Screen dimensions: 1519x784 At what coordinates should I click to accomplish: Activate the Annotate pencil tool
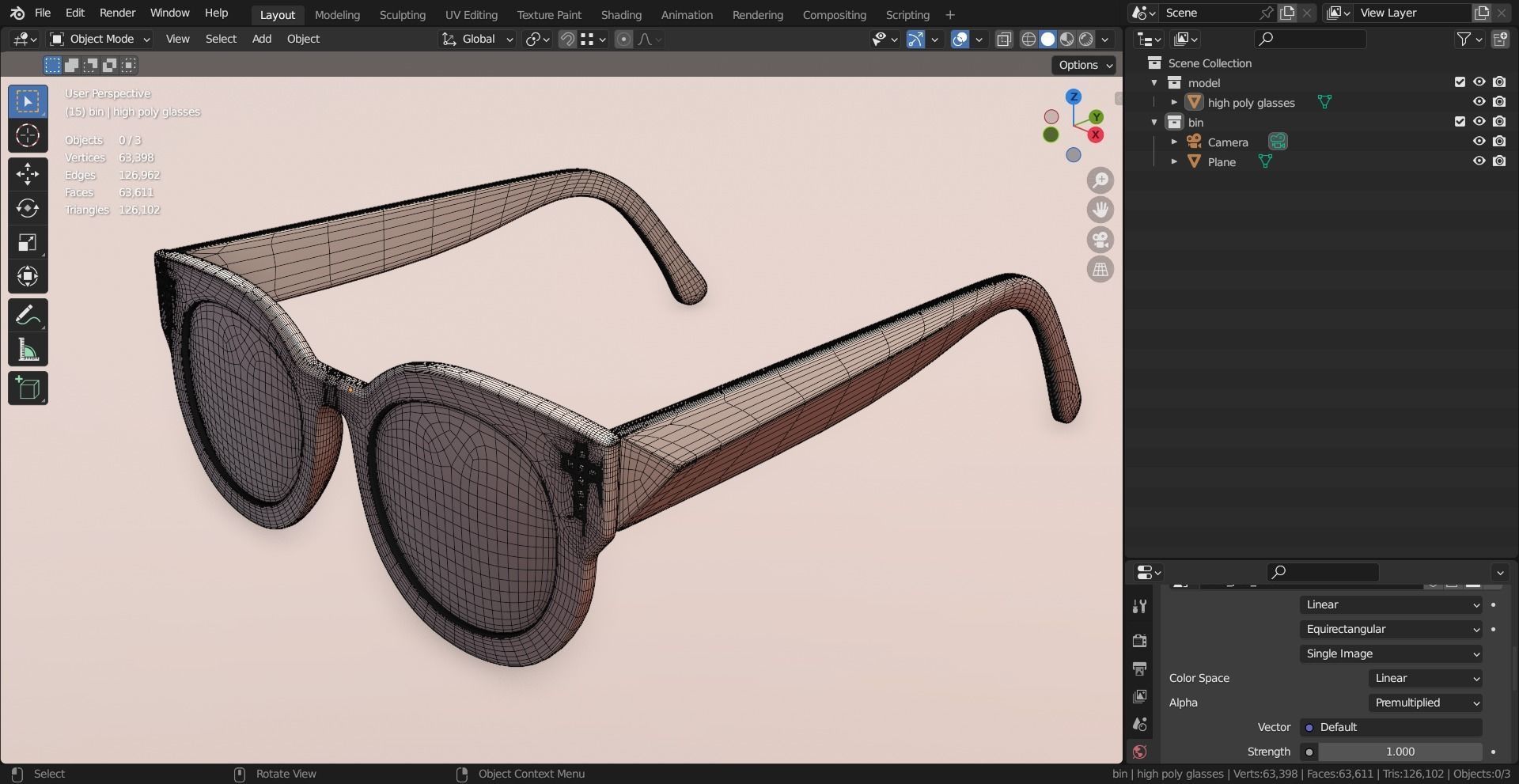tap(28, 315)
